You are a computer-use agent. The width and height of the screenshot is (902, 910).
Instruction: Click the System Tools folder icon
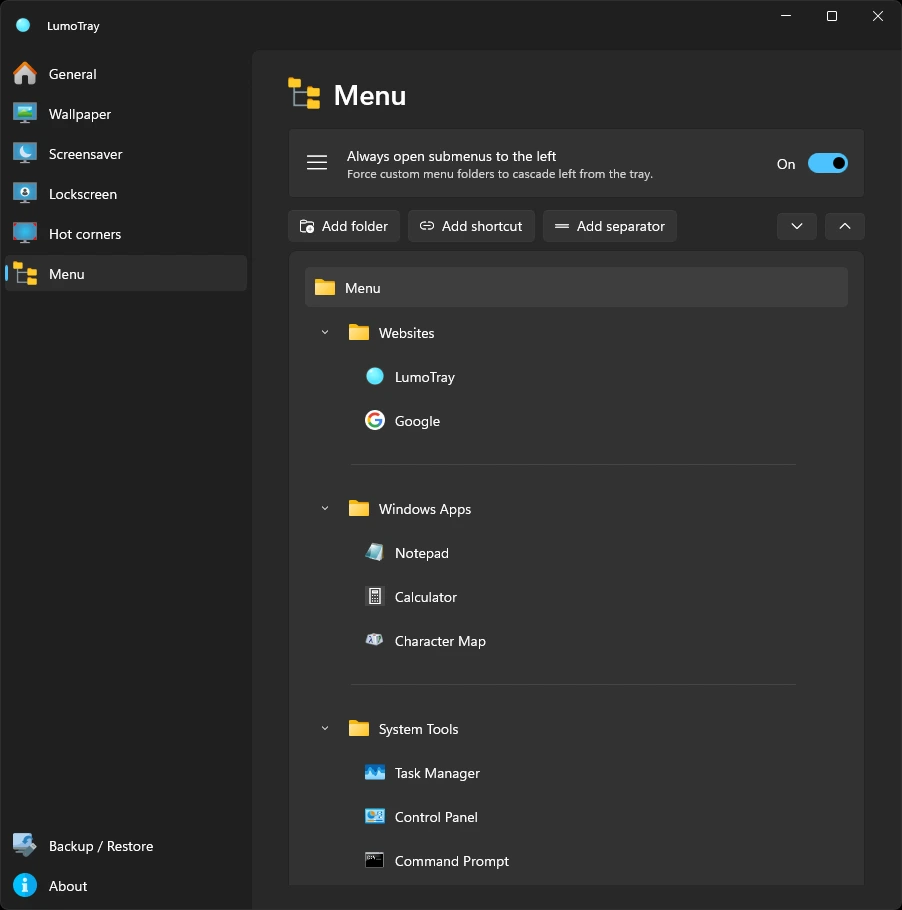pos(359,728)
